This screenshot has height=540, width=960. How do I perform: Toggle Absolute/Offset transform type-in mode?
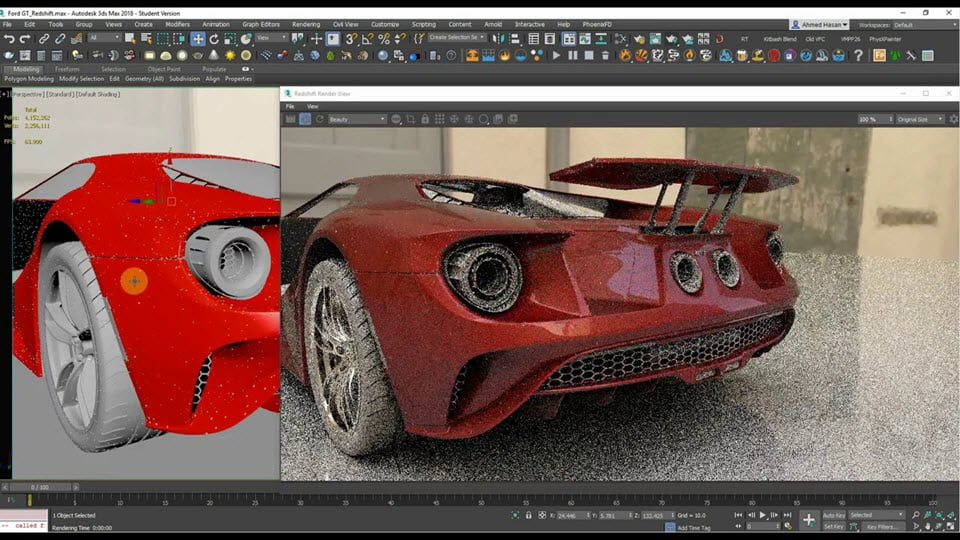pos(542,516)
